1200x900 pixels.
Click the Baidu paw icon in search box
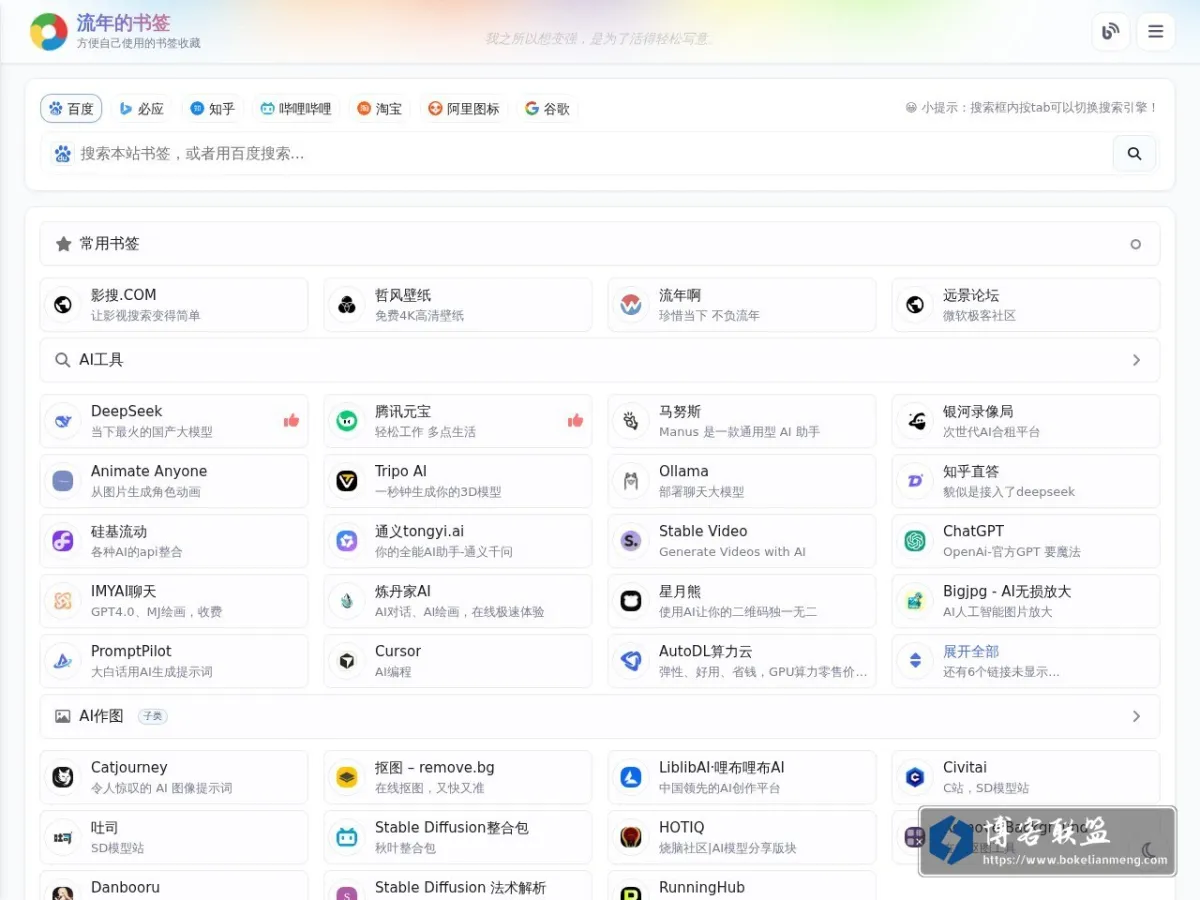click(x=63, y=154)
